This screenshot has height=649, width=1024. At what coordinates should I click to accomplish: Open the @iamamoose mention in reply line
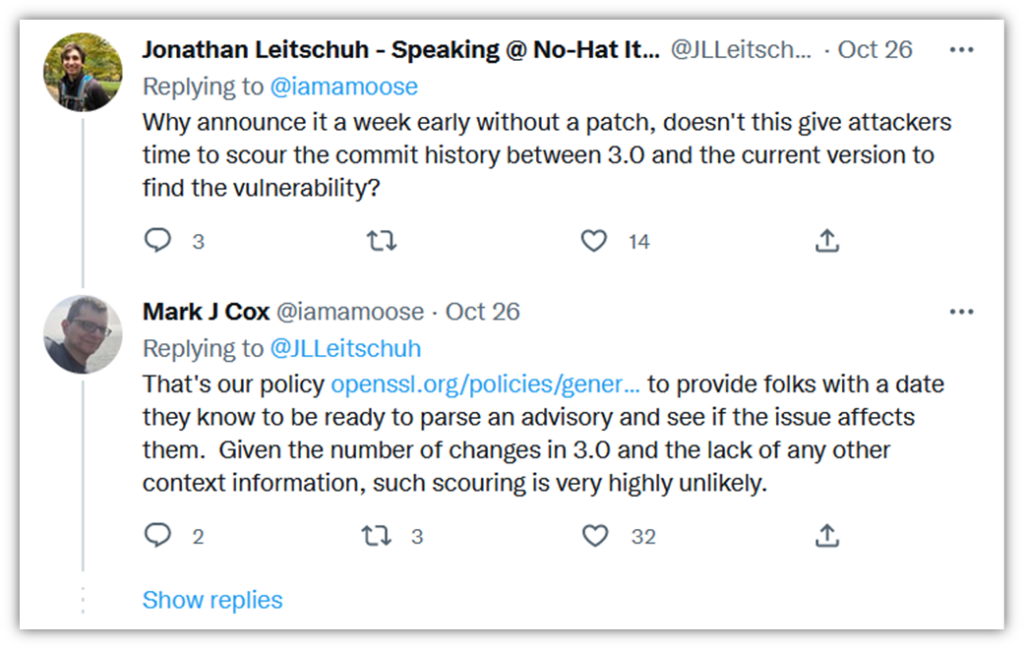coord(343,87)
